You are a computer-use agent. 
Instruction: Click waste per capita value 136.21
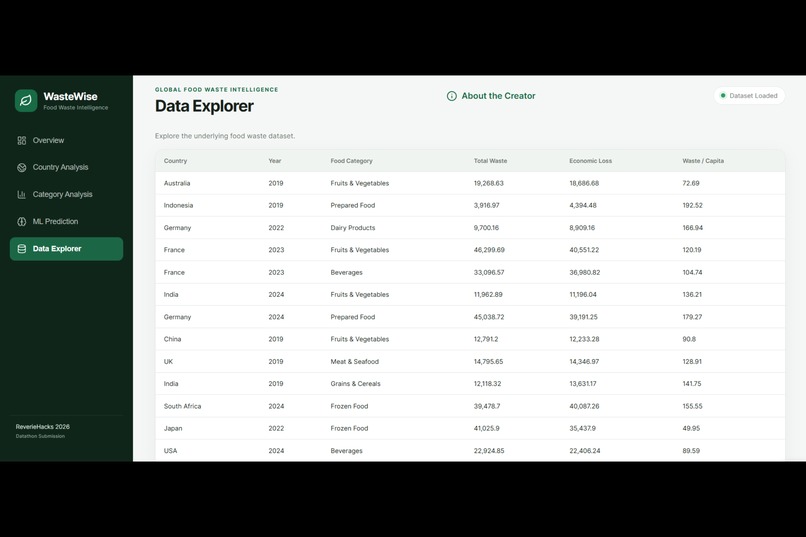pyautogui.click(x=692, y=294)
